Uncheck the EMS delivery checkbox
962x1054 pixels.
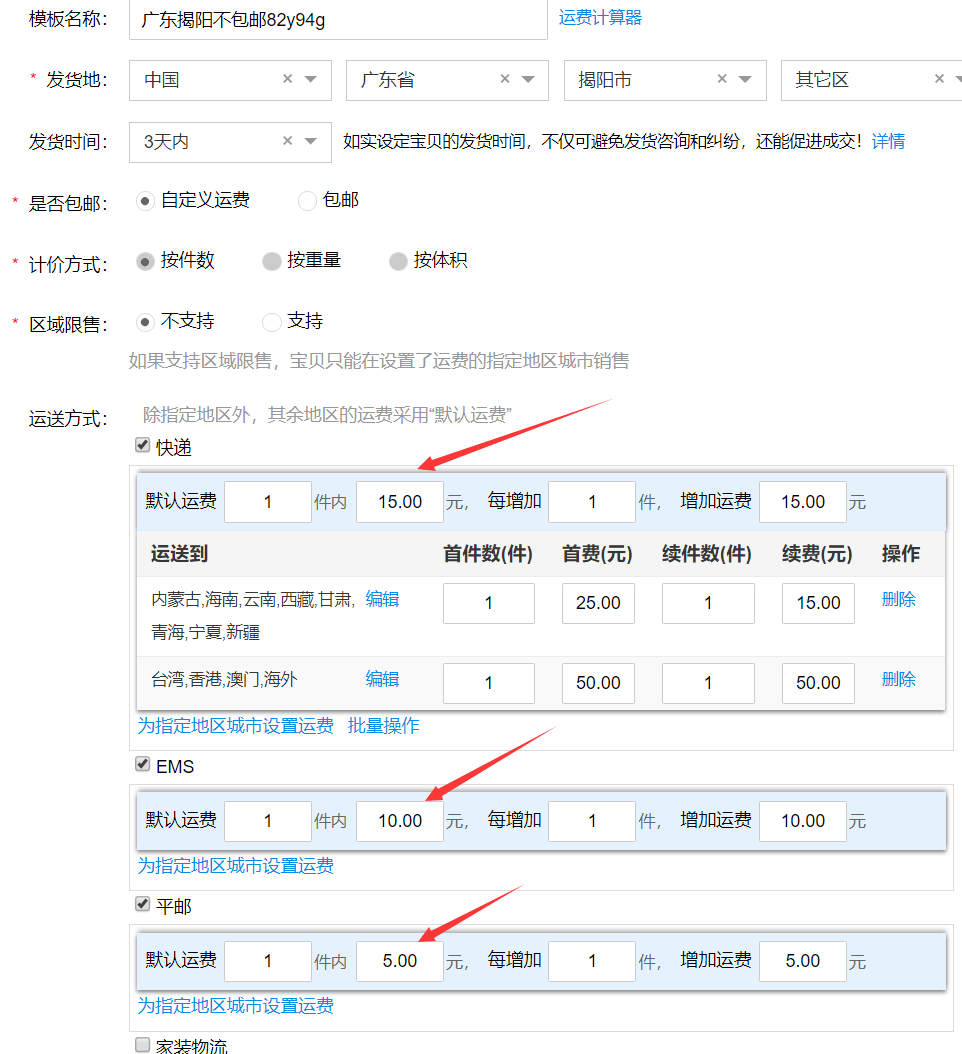click(x=143, y=765)
